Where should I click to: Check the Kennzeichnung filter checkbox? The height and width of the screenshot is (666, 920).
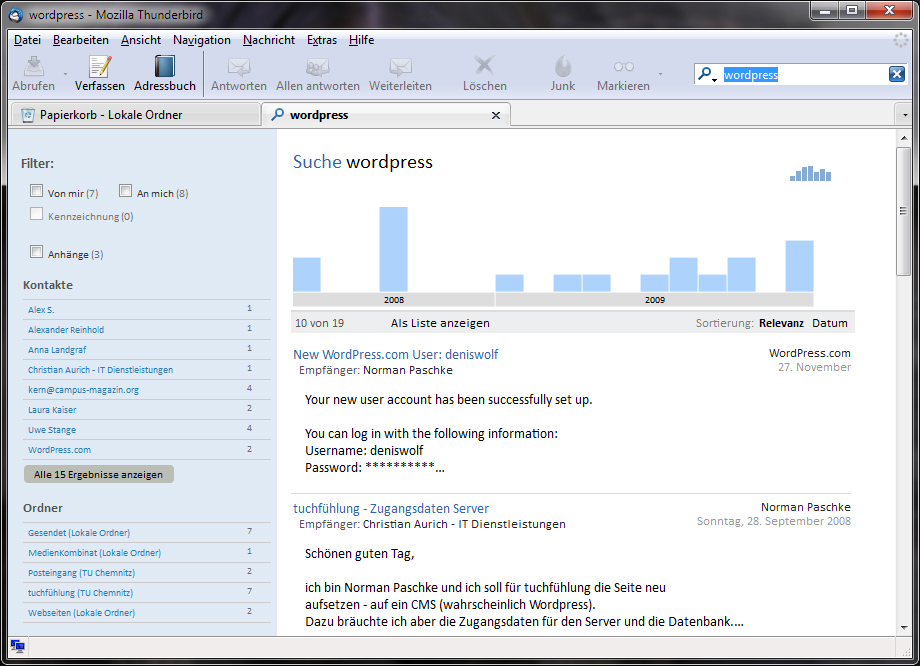(x=36, y=214)
